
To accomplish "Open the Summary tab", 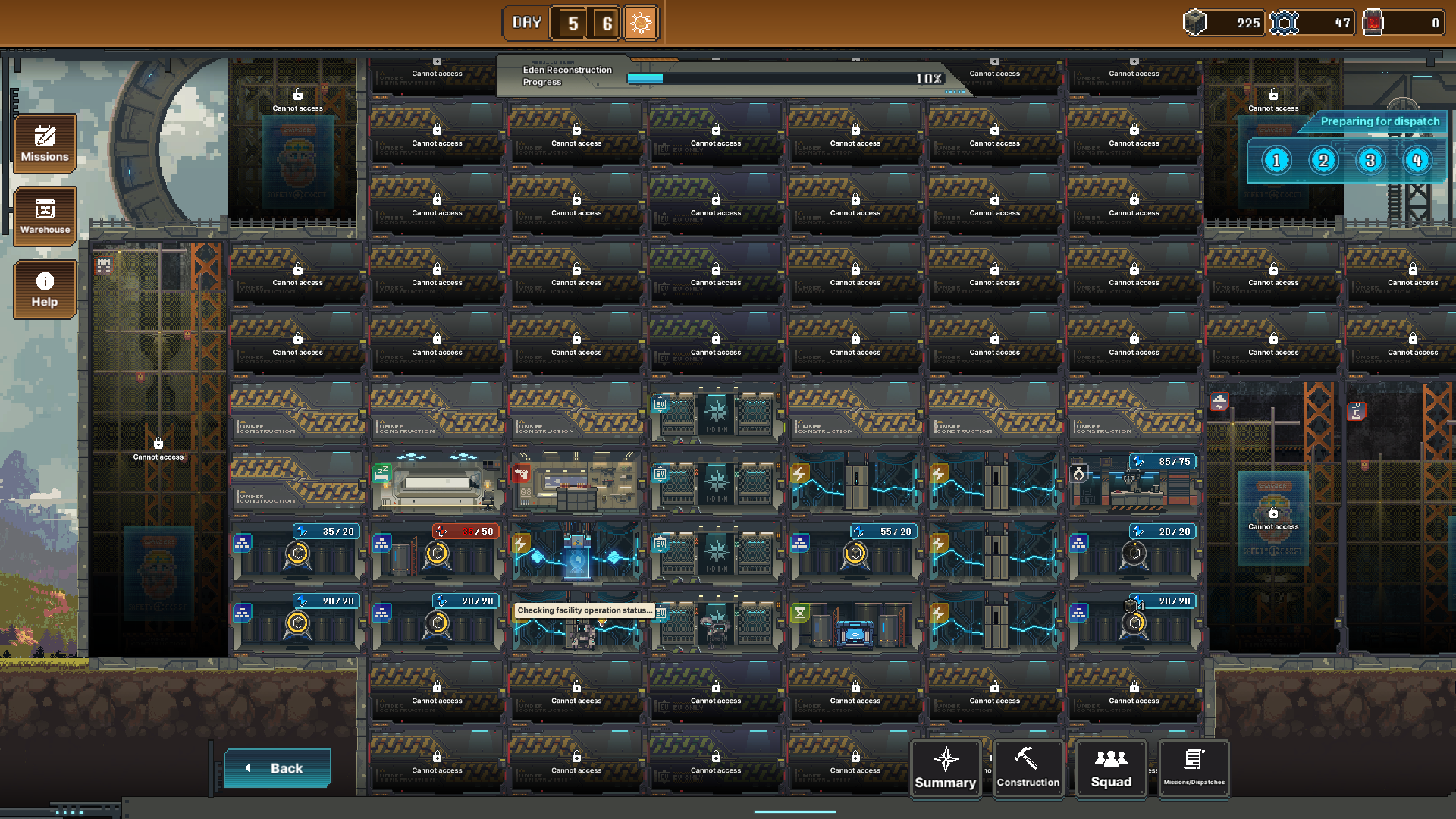I will pyautogui.click(x=945, y=768).
